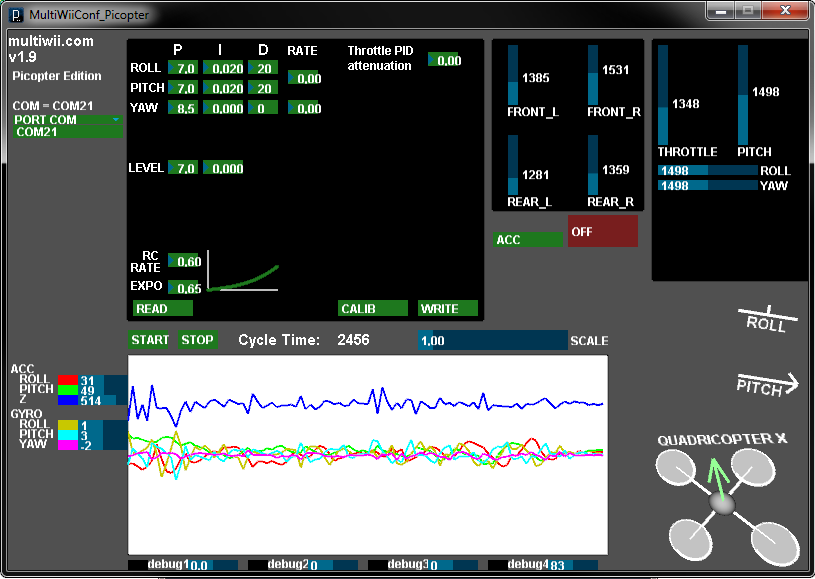The image size is (815, 579).
Task: Click the YAW horizontal RC bar
Action: click(x=708, y=185)
